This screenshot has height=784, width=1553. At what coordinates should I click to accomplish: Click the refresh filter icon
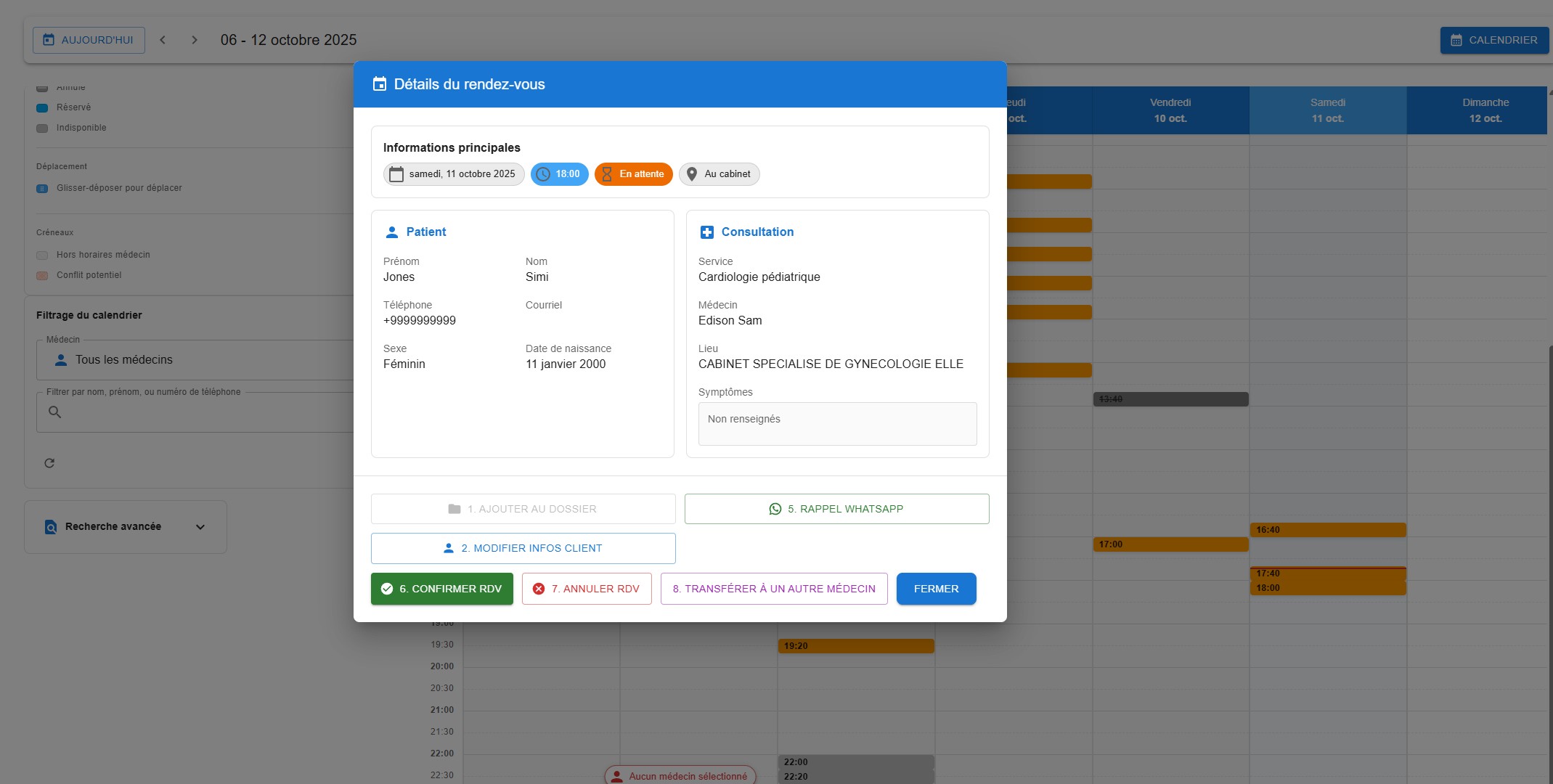point(49,463)
